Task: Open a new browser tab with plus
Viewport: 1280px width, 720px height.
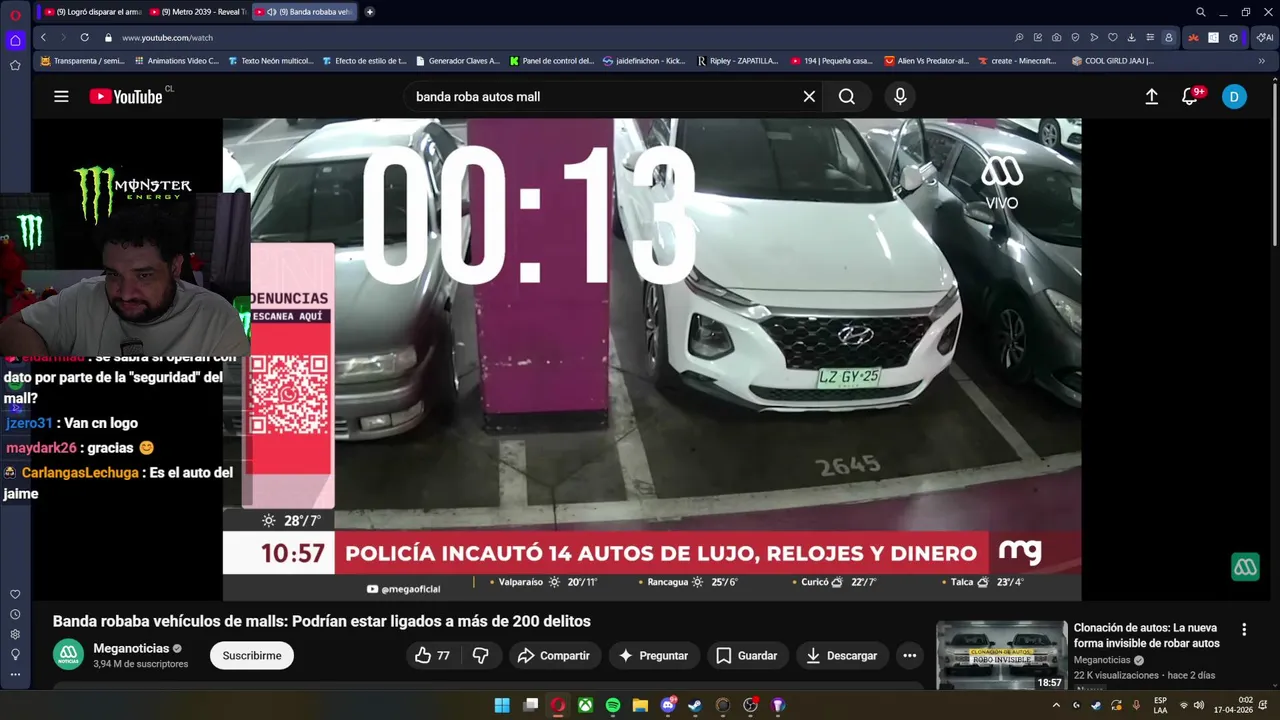Action: pyautogui.click(x=370, y=12)
